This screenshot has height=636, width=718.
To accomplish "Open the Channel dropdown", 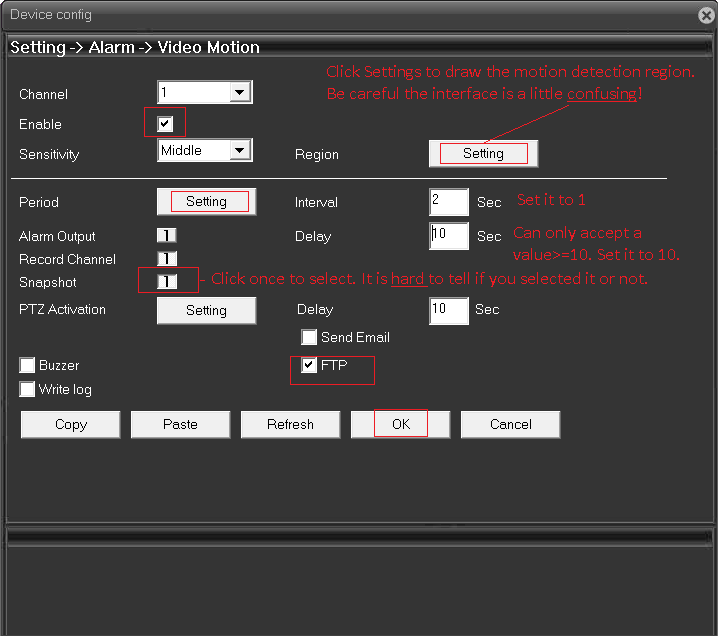I will [x=239, y=93].
